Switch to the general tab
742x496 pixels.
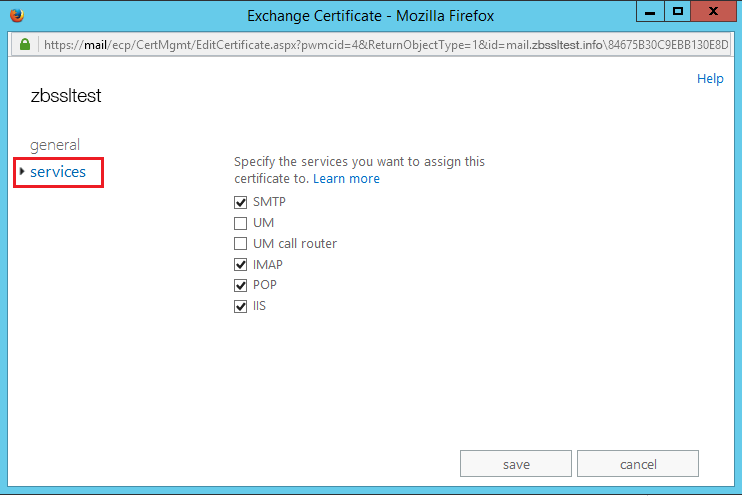tap(55, 145)
